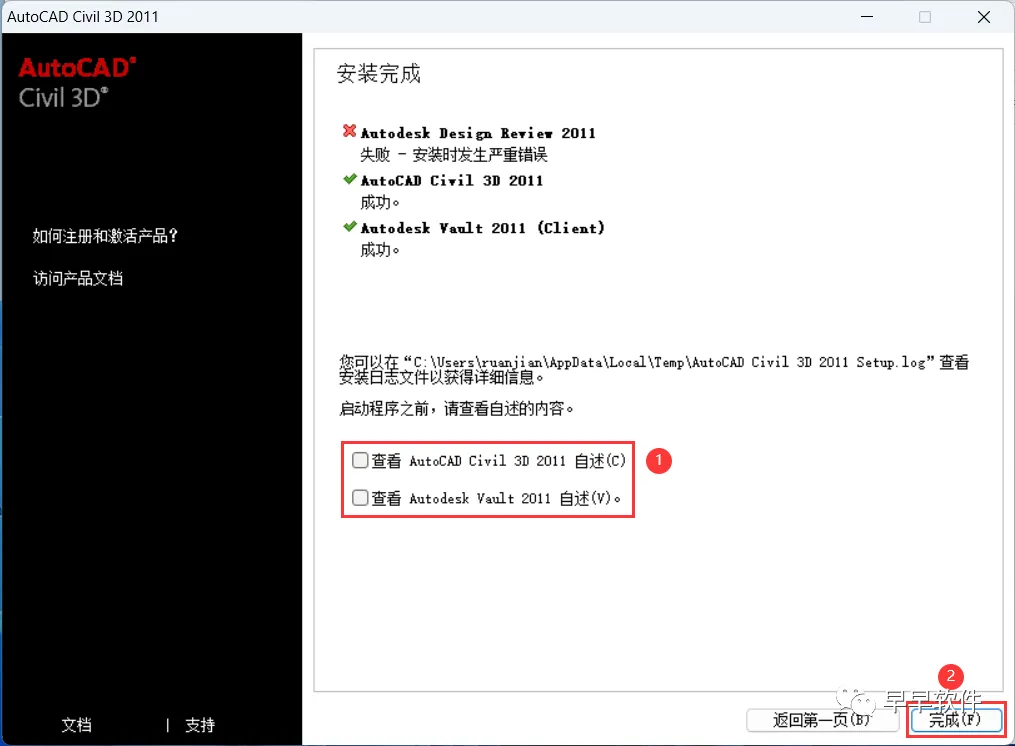The image size is (1015, 746).
Task: Click the red circle annotation numbered 2
Action: tap(950, 677)
